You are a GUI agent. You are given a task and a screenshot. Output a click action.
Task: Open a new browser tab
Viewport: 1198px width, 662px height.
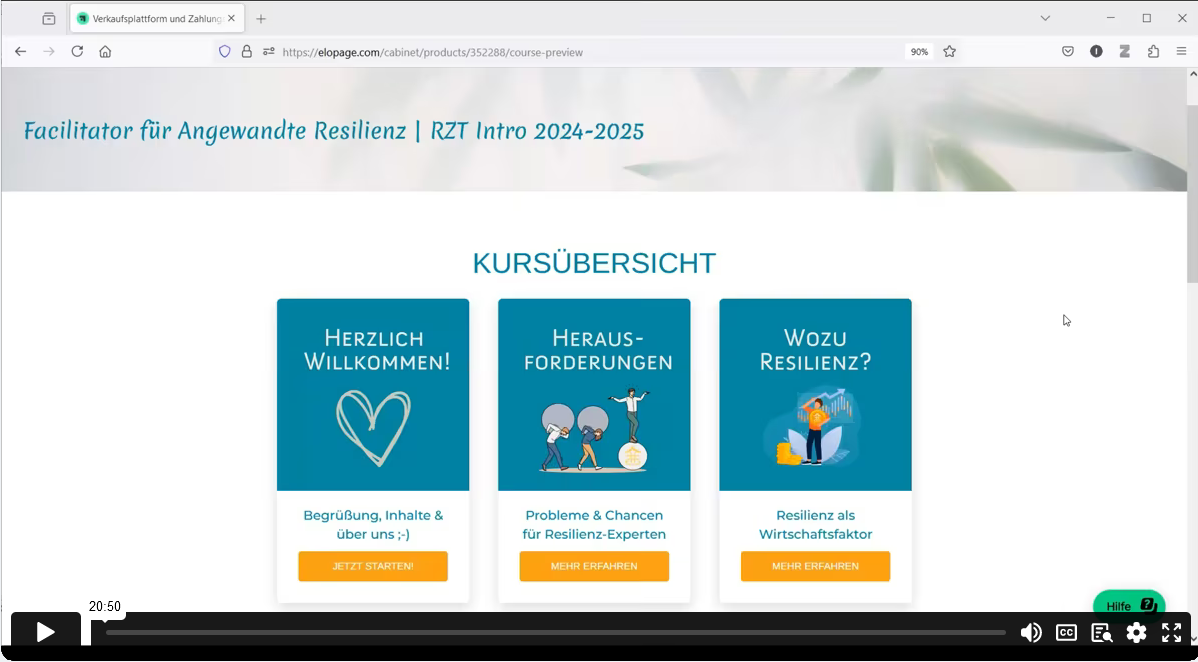point(261,19)
